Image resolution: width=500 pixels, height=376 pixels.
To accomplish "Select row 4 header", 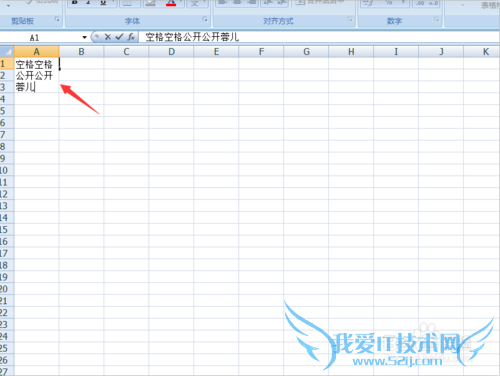I will point(7,99).
